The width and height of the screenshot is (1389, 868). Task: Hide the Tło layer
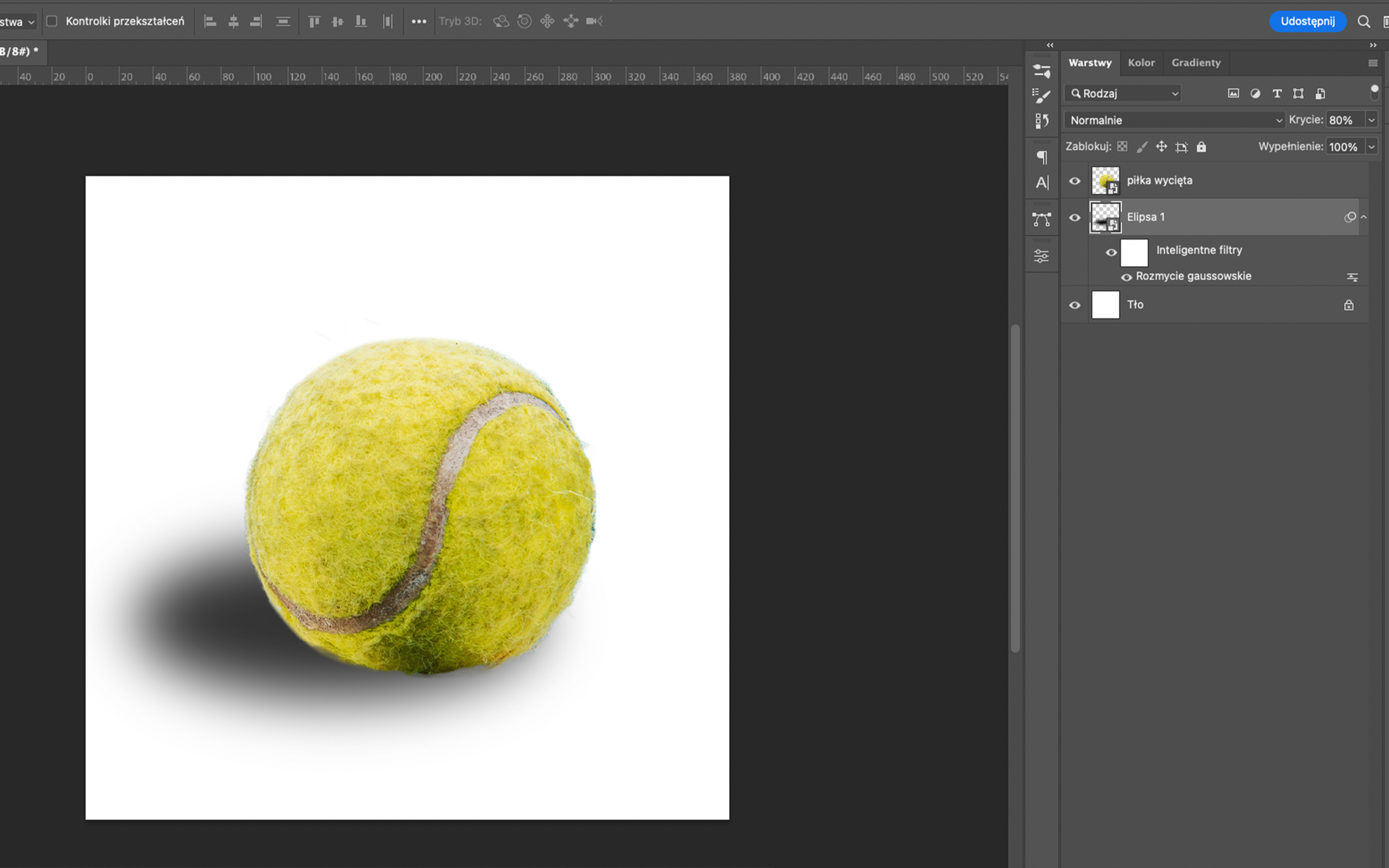point(1075,305)
